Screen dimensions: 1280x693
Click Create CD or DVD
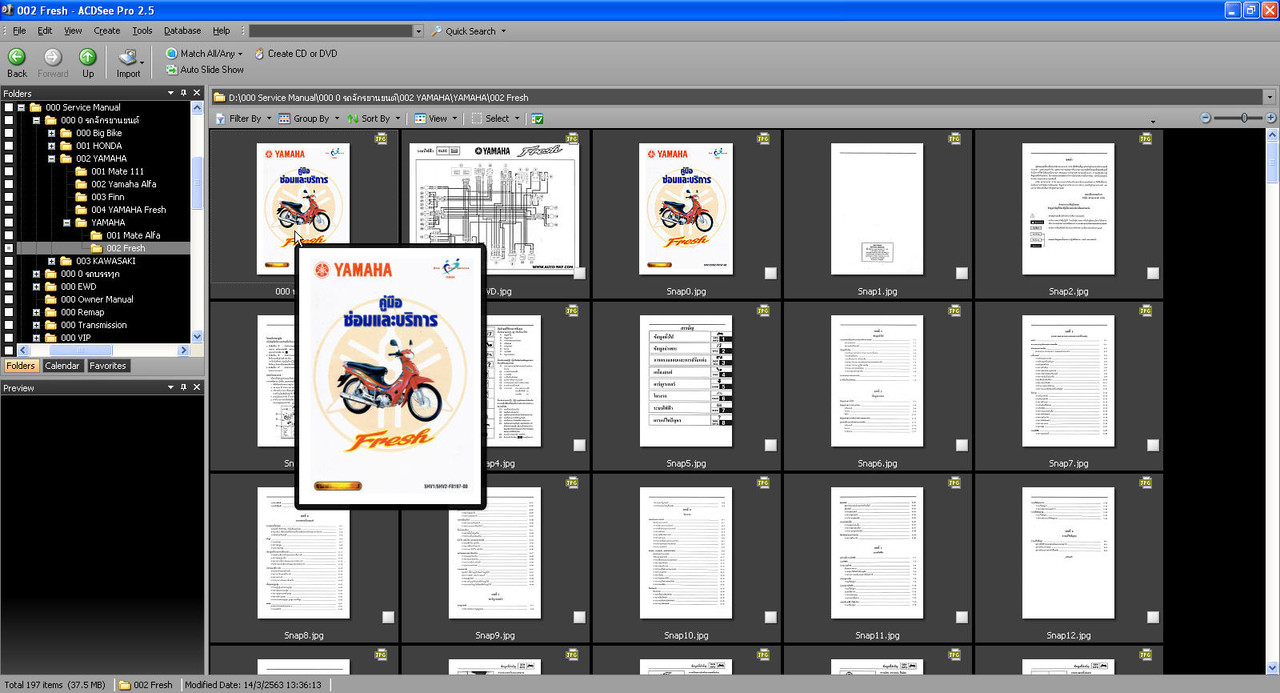296,54
